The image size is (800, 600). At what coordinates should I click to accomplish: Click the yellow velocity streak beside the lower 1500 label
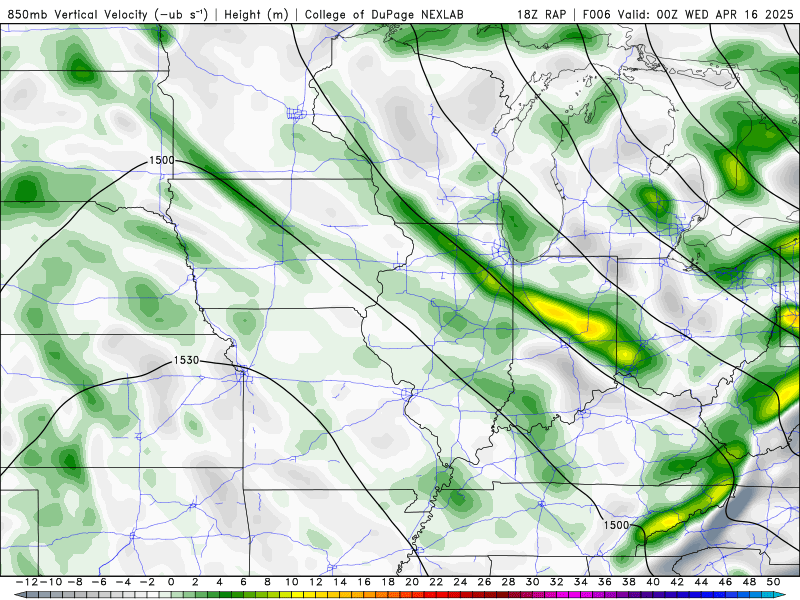[x=666, y=521]
